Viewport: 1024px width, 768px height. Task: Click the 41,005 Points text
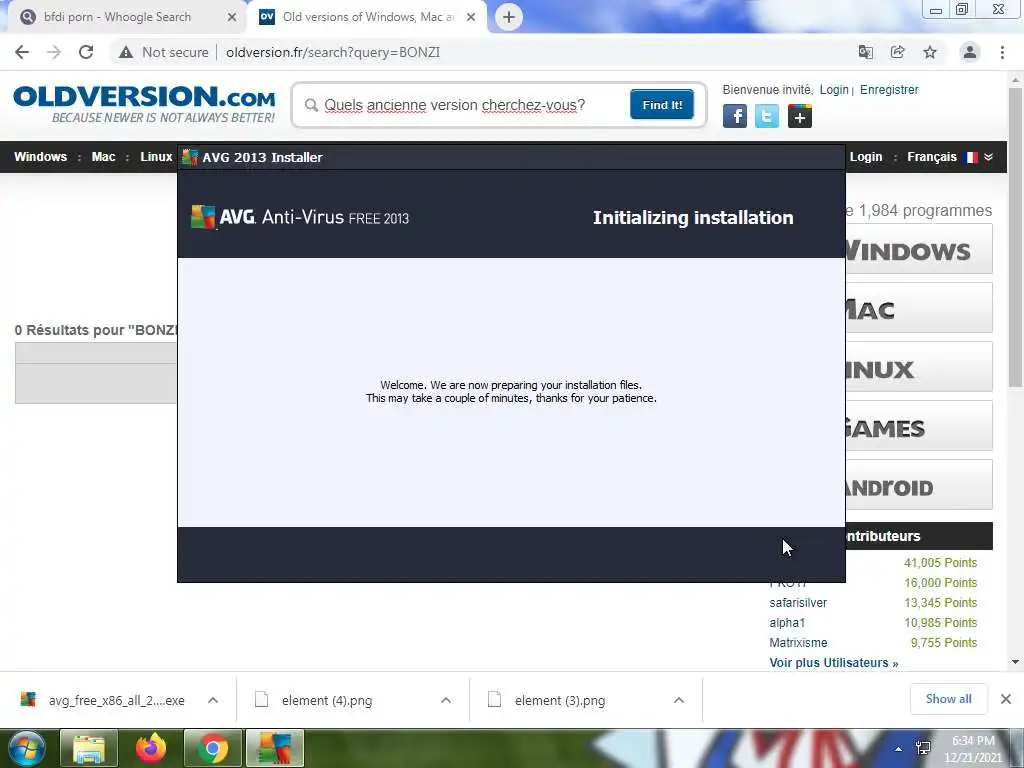[940, 563]
